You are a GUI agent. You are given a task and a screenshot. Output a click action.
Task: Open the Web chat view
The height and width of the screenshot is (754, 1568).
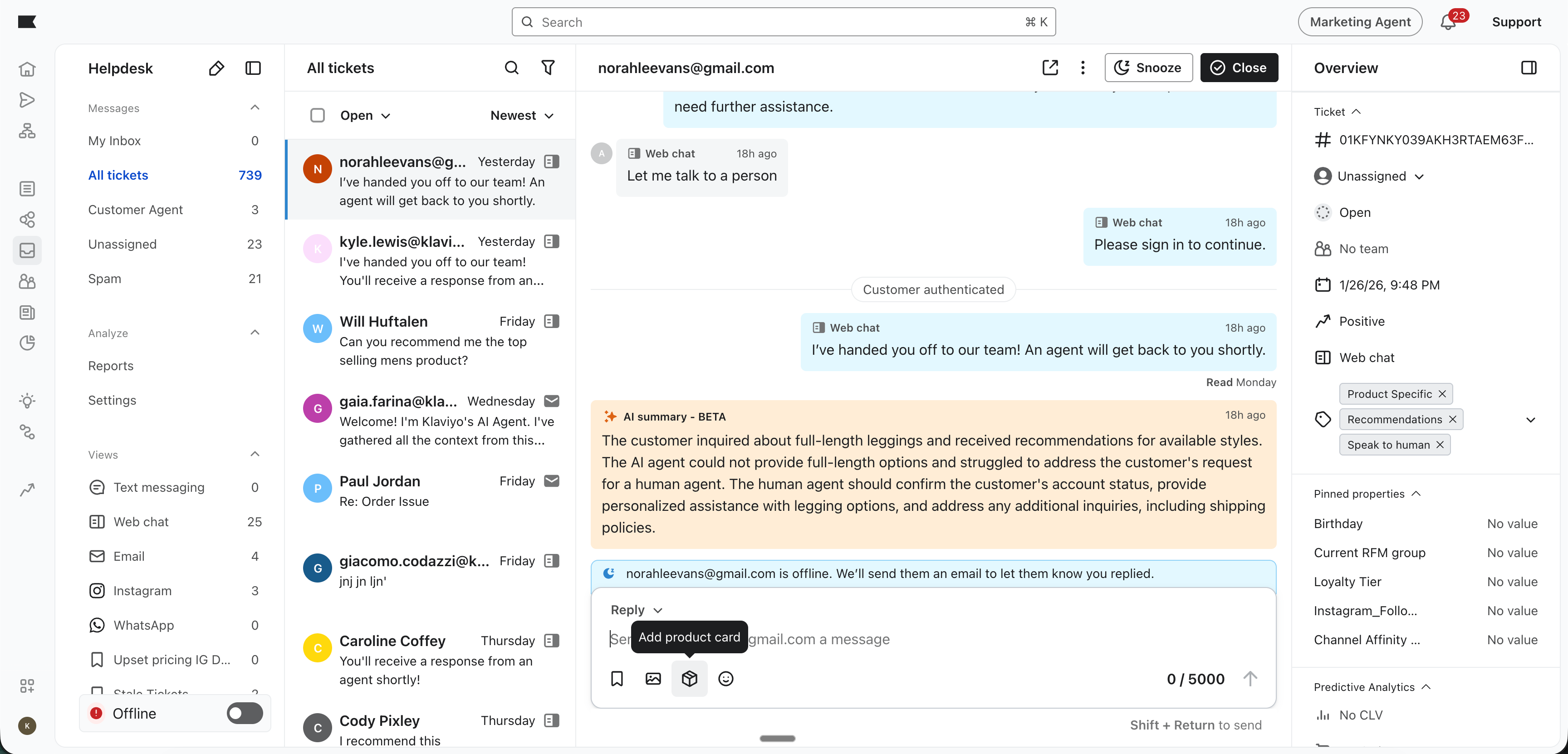[141, 522]
